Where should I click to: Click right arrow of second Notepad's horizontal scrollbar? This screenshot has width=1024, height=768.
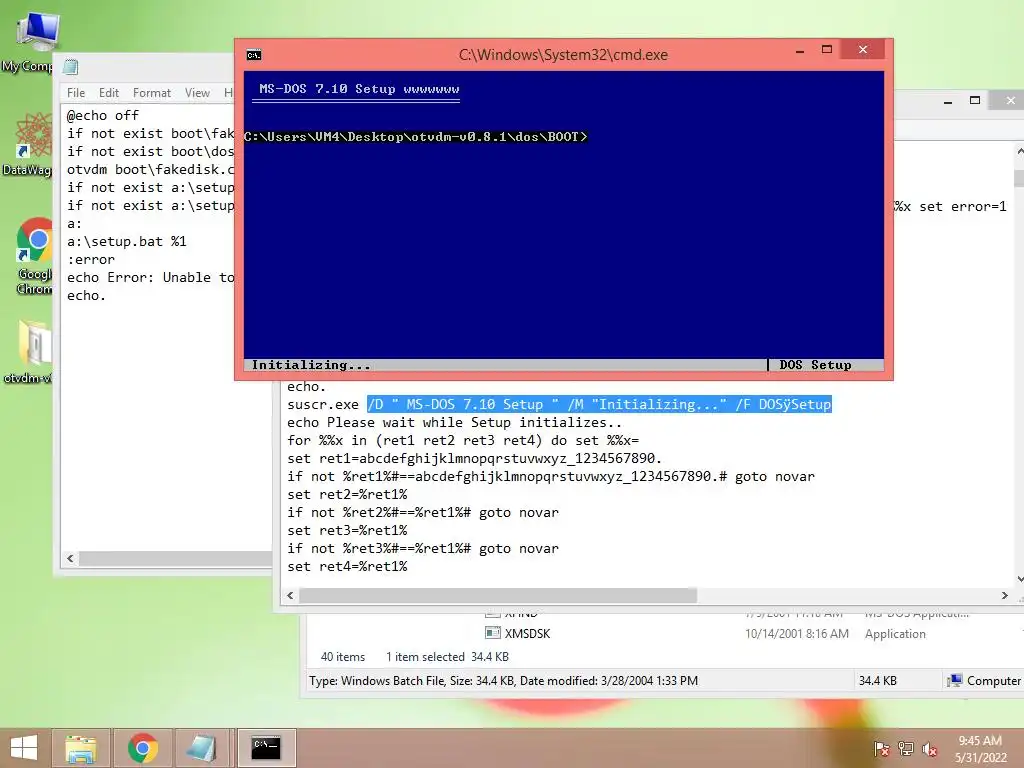tap(1004, 596)
